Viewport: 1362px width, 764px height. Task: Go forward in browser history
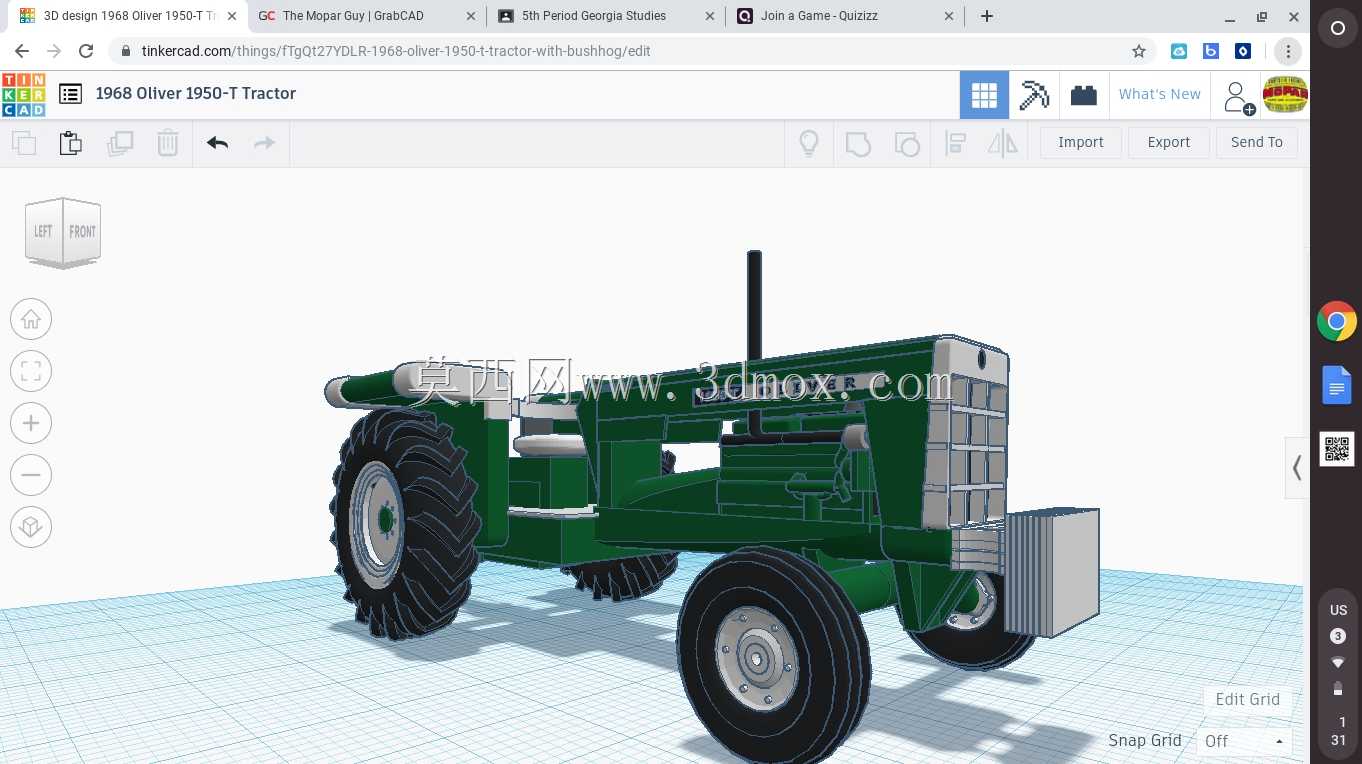coord(54,51)
